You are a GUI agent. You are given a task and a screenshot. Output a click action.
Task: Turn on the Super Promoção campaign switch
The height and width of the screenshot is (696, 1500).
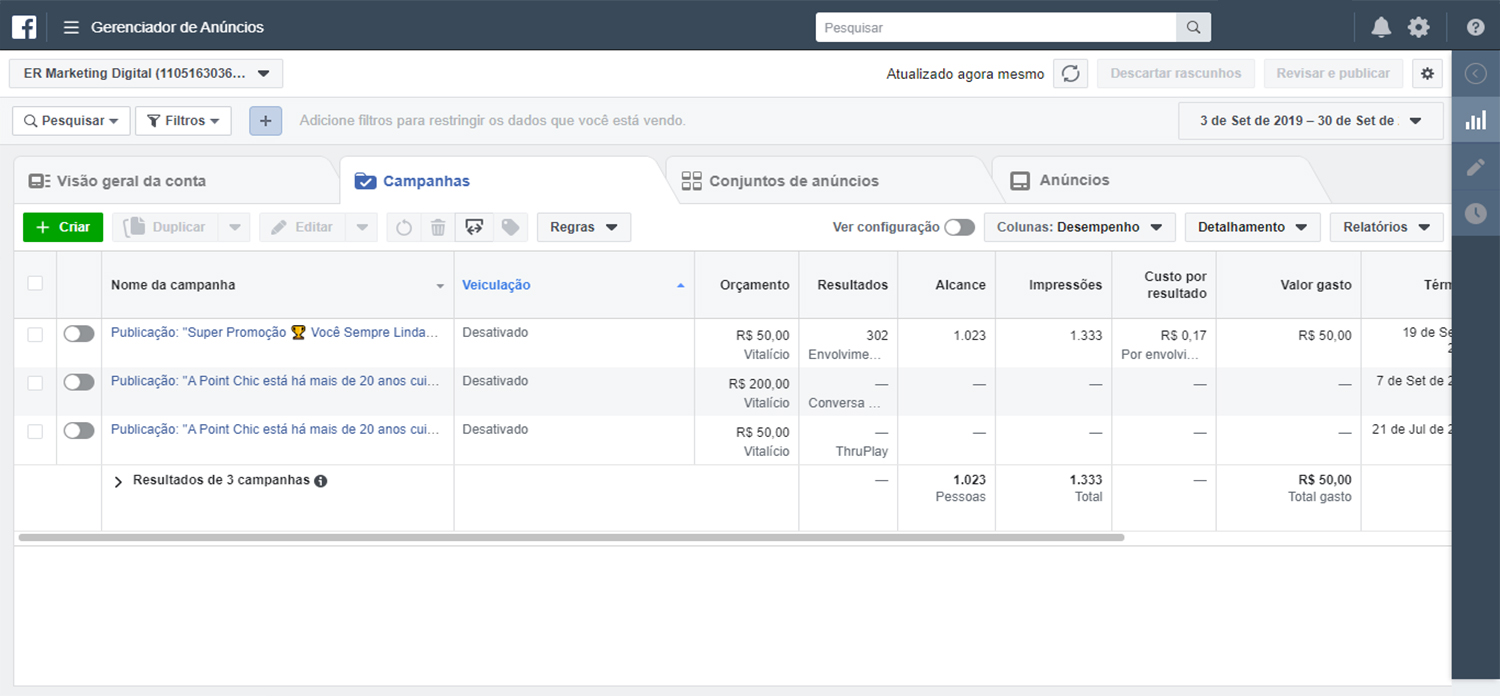(x=79, y=334)
